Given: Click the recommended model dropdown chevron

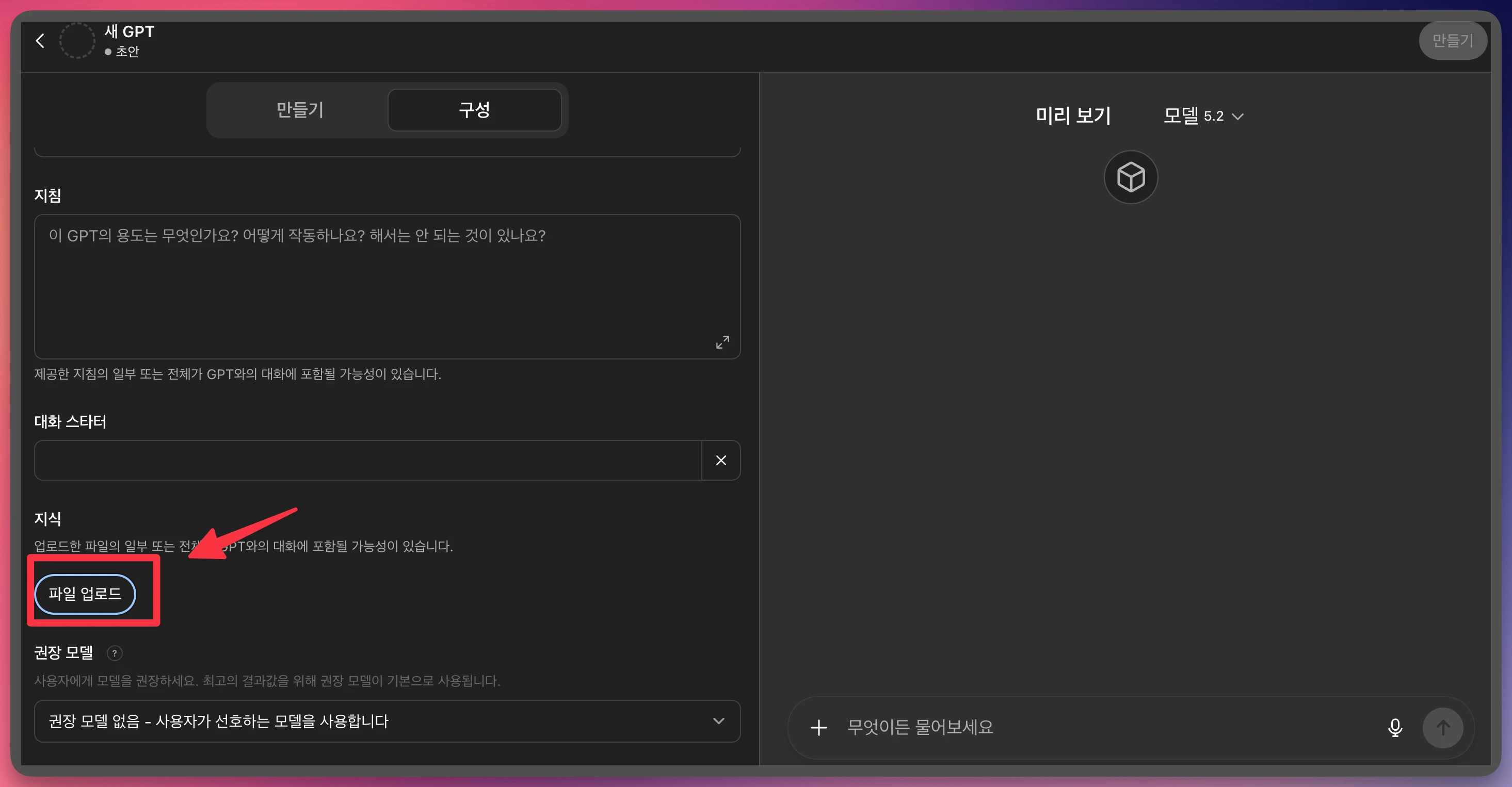Looking at the screenshot, I should 718,721.
